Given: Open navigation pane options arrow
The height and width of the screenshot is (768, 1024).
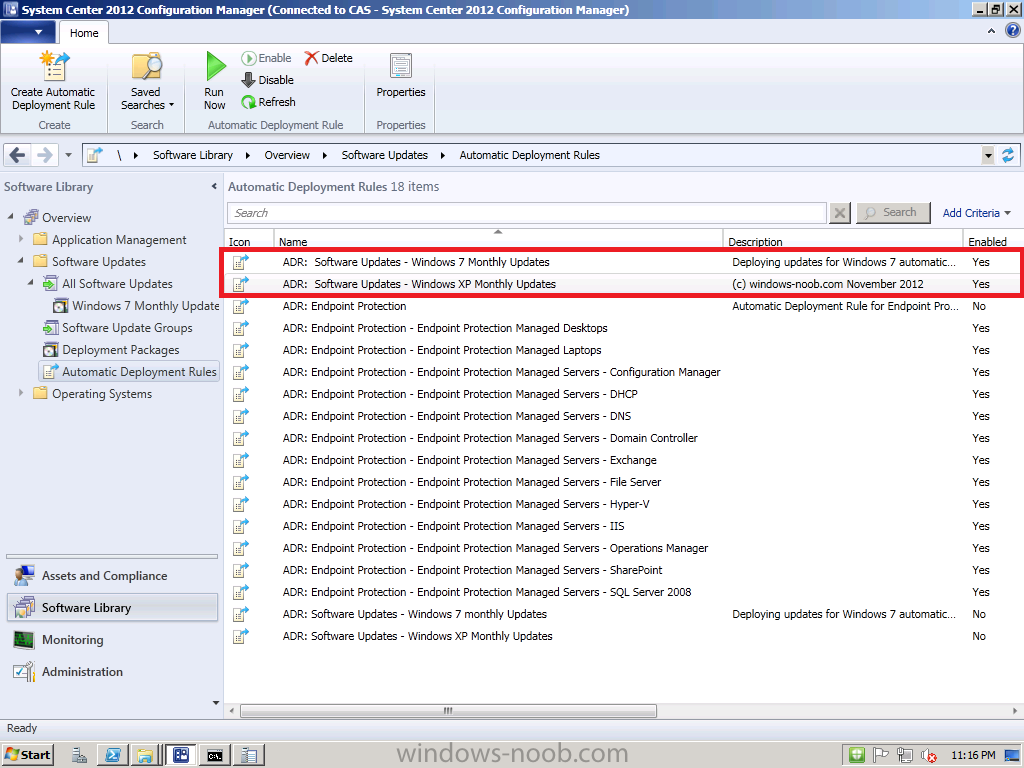Looking at the screenshot, I should pos(216,703).
